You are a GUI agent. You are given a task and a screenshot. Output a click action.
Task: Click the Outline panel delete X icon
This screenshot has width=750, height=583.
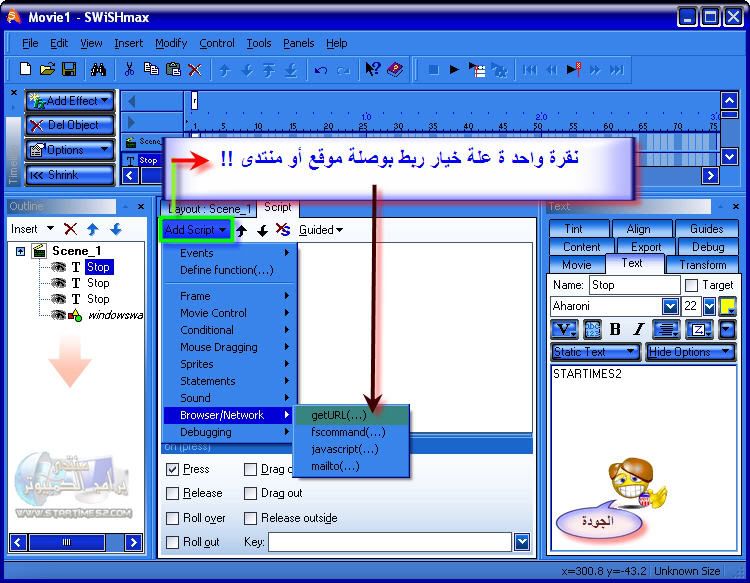pyautogui.click(x=70, y=229)
